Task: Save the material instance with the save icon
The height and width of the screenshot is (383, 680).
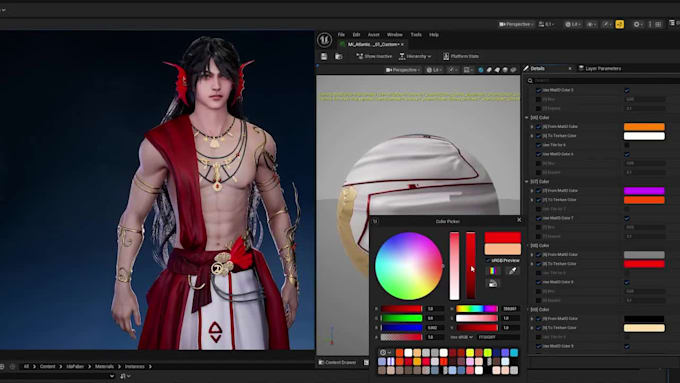Action: click(324, 56)
